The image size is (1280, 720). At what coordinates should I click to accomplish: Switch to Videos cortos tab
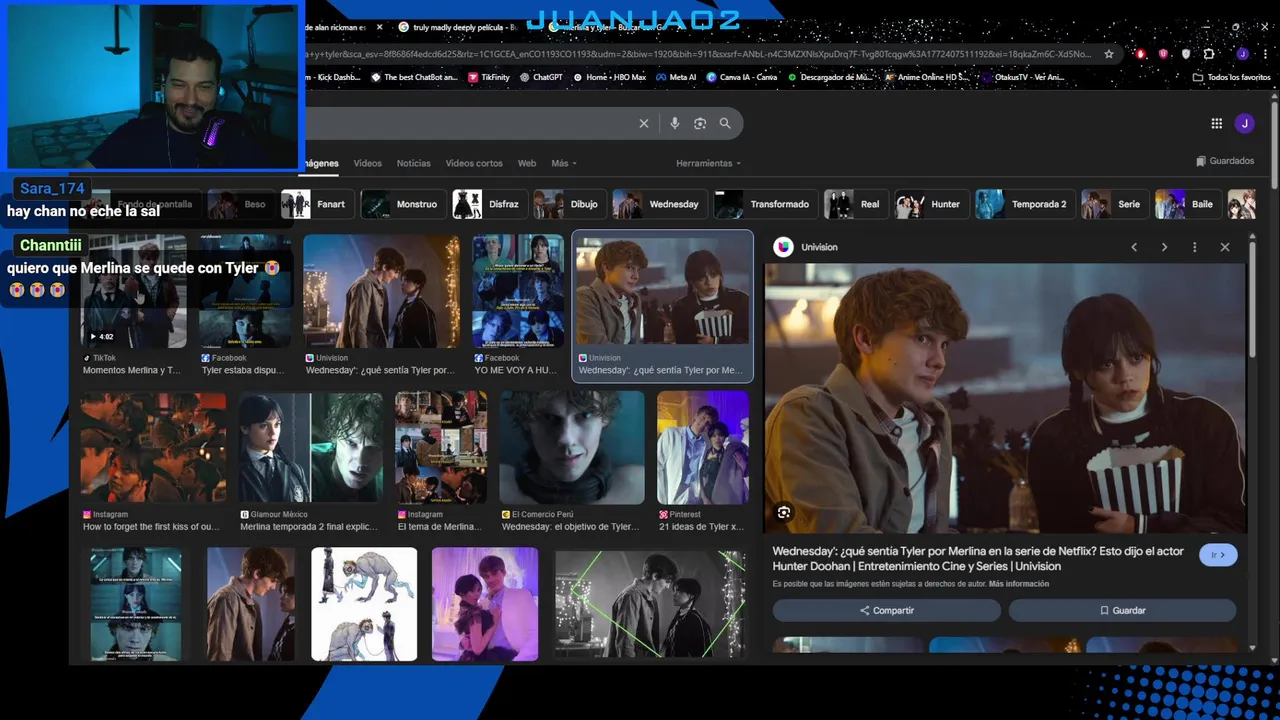[x=474, y=163]
